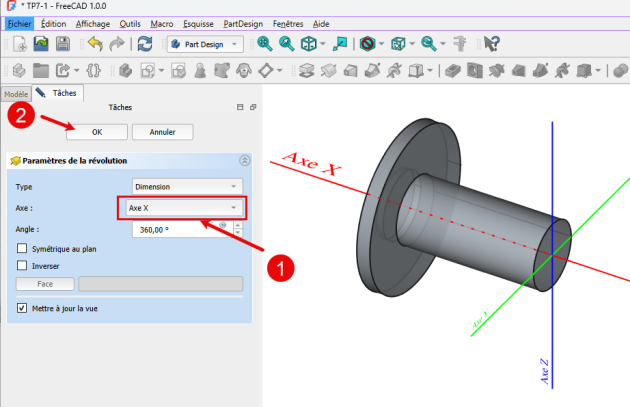Open the Esquisse menu
Screen dimensions: 630x407
tap(198, 23)
